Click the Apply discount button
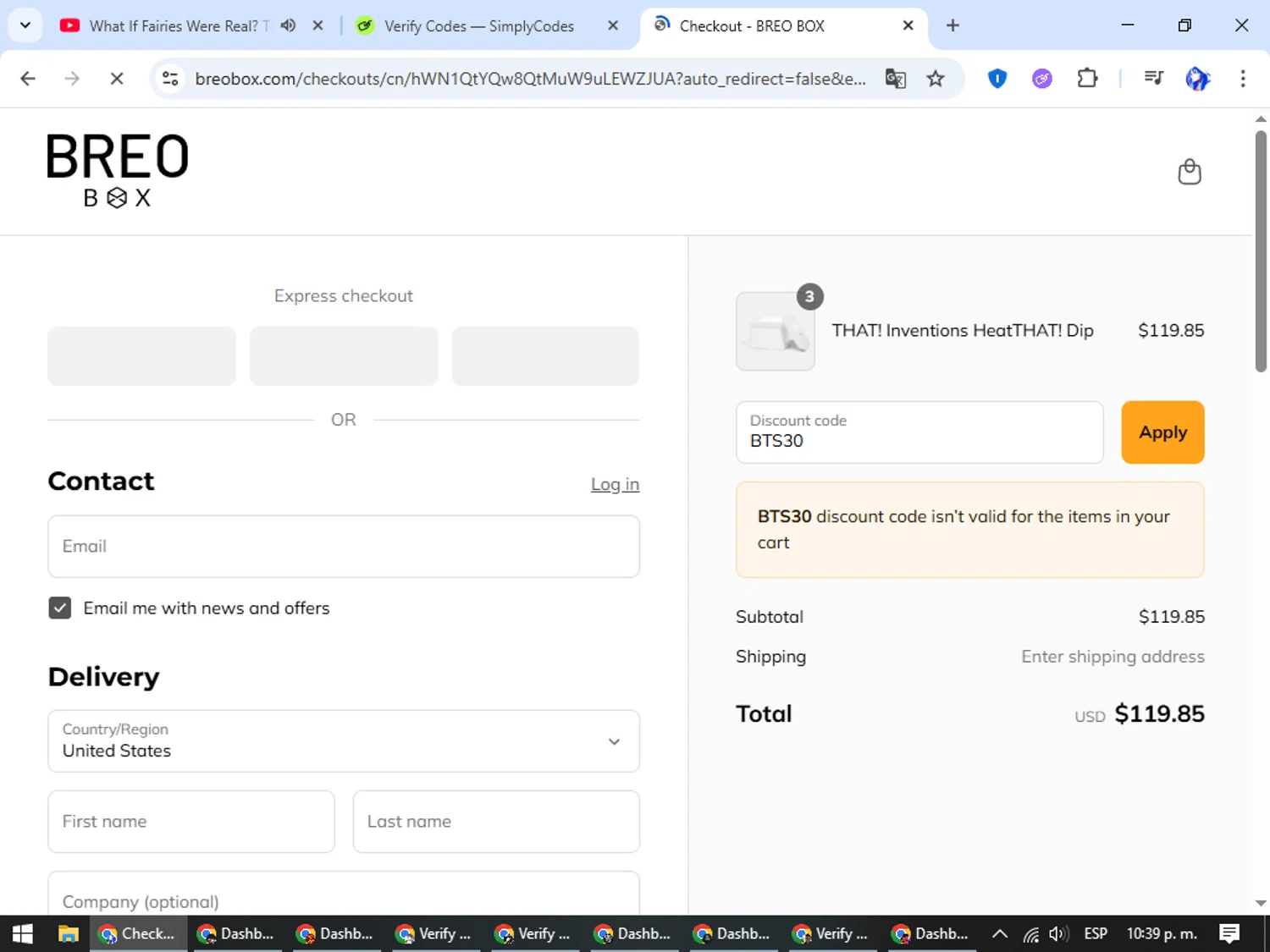 click(x=1162, y=432)
